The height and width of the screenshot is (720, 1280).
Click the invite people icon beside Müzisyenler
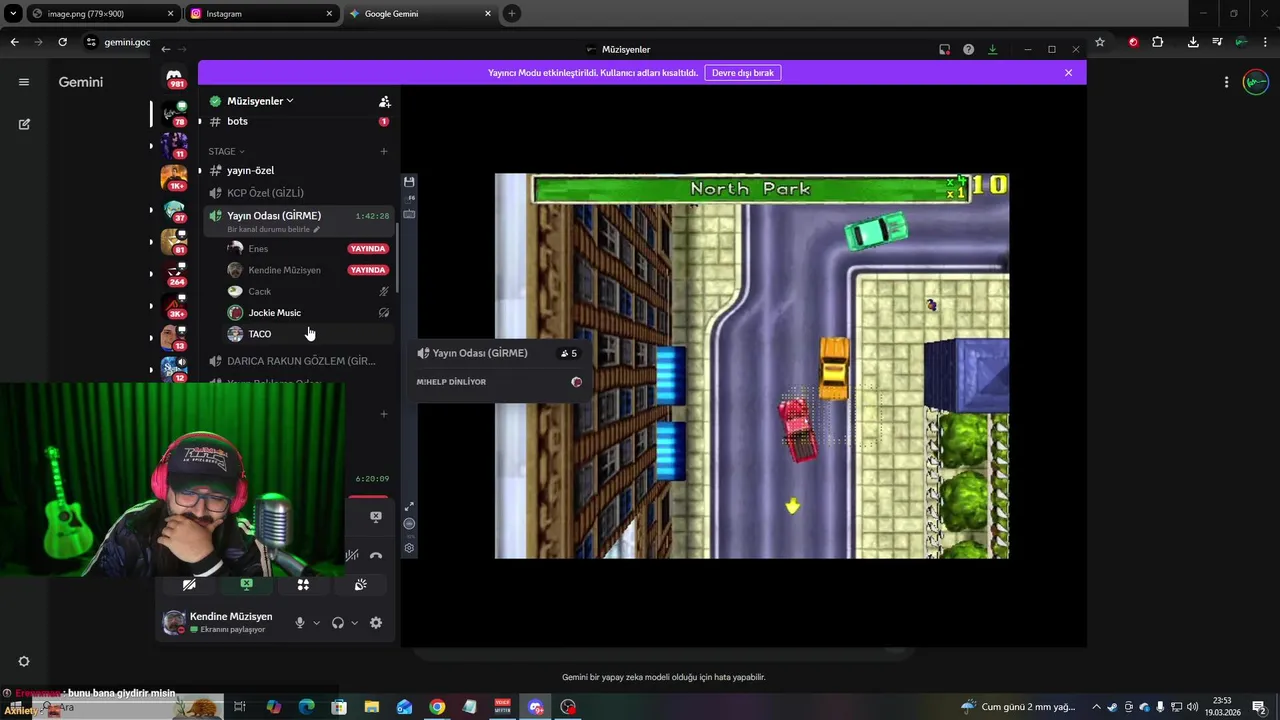point(384,101)
